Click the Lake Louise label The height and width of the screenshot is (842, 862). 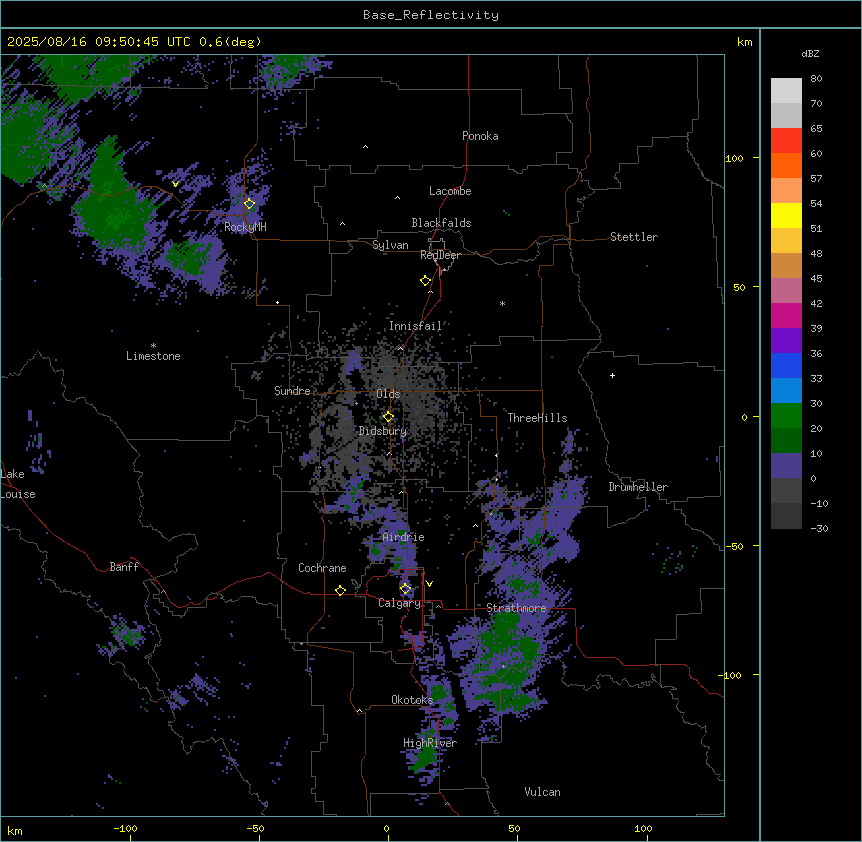(18, 484)
